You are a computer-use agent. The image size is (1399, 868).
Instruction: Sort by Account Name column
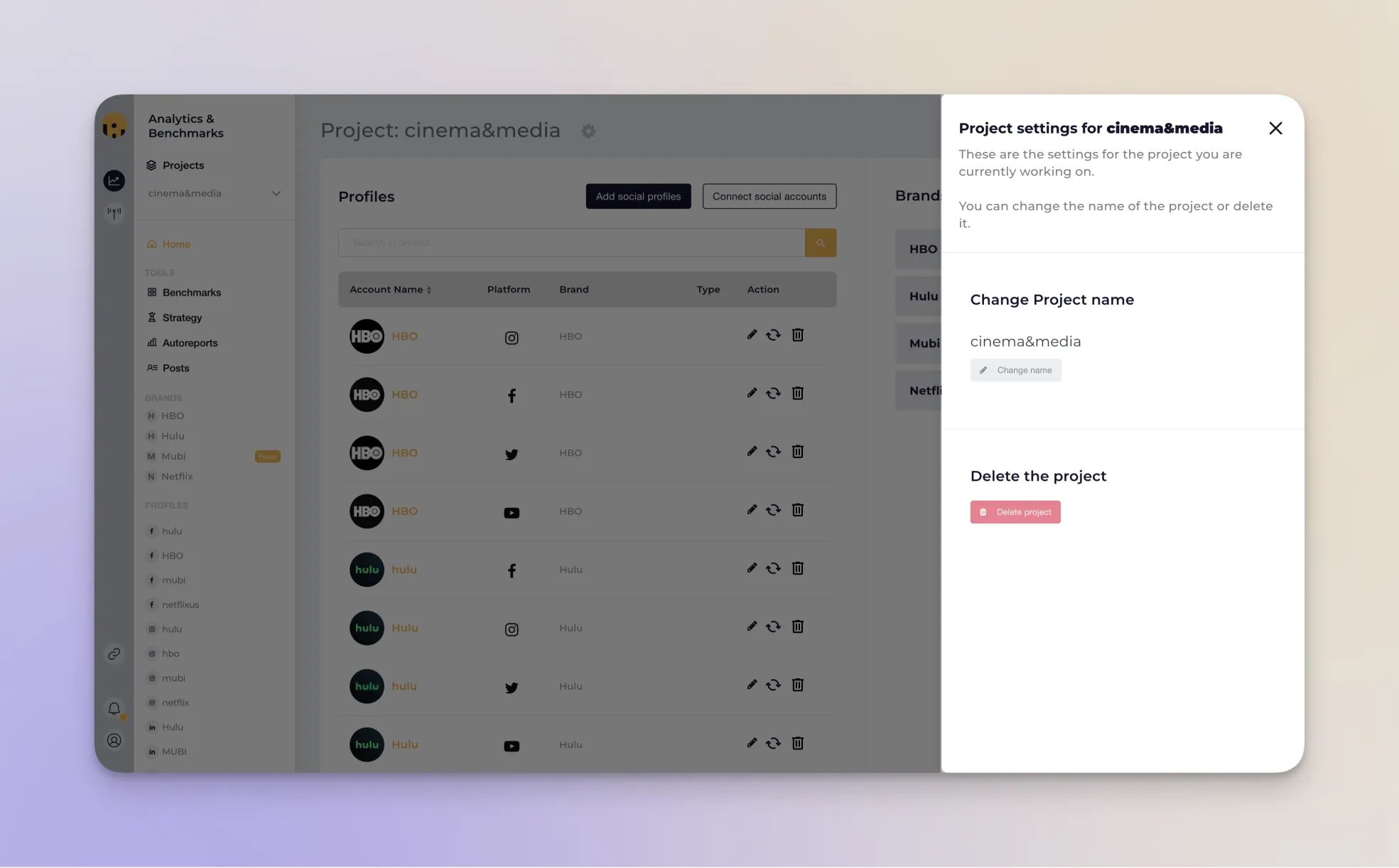(390, 290)
